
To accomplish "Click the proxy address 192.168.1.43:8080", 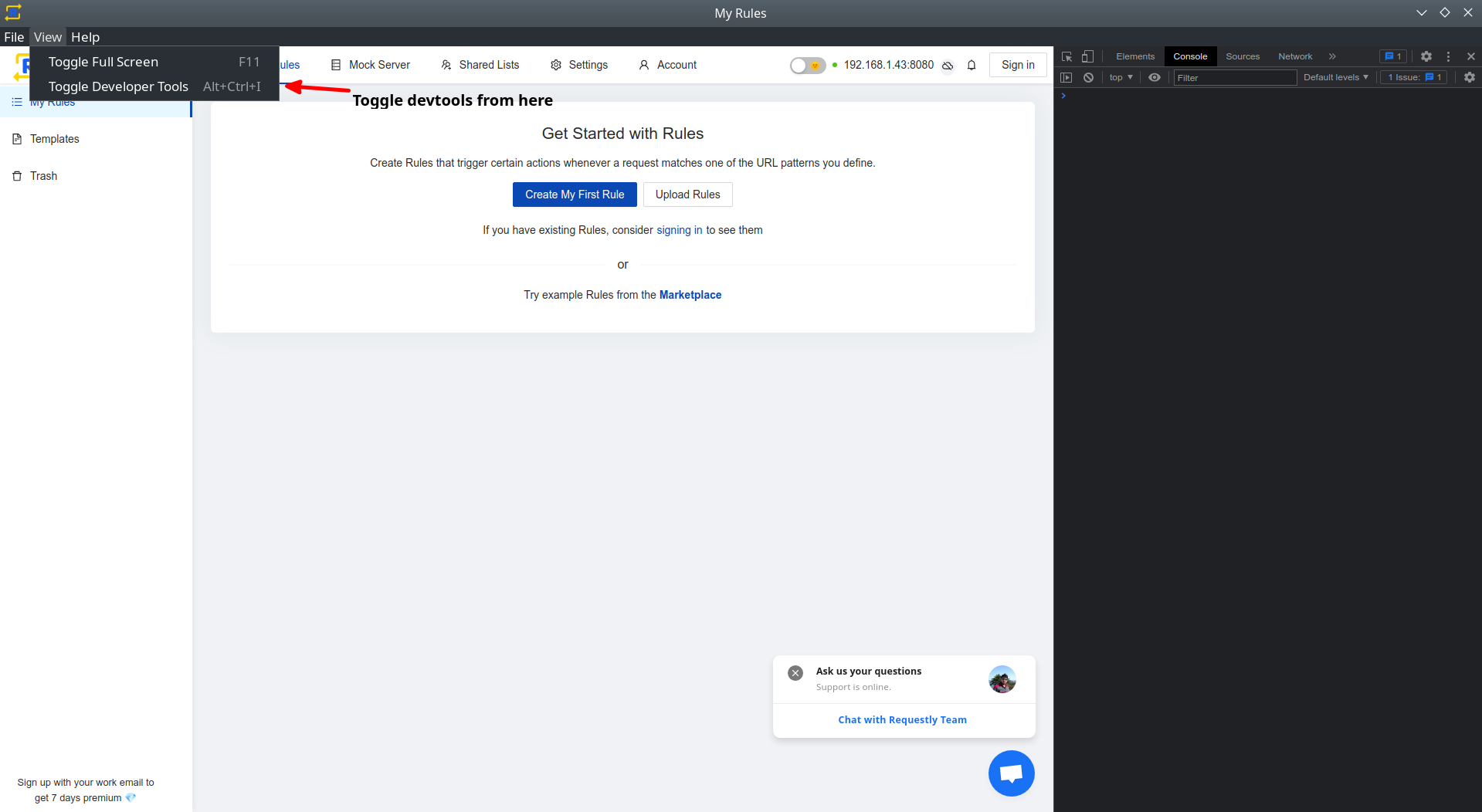I will click(x=888, y=65).
